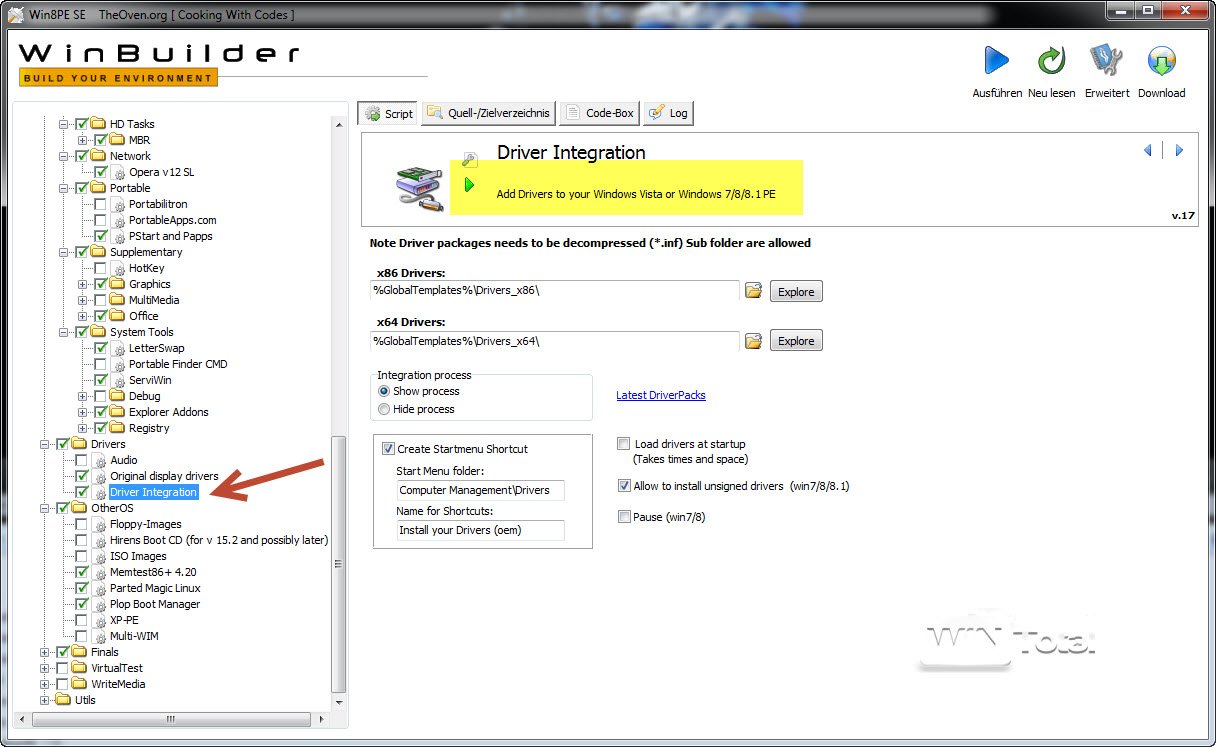Click the HD Tasks folder icon
The height and width of the screenshot is (747, 1216).
click(x=99, y=124)
